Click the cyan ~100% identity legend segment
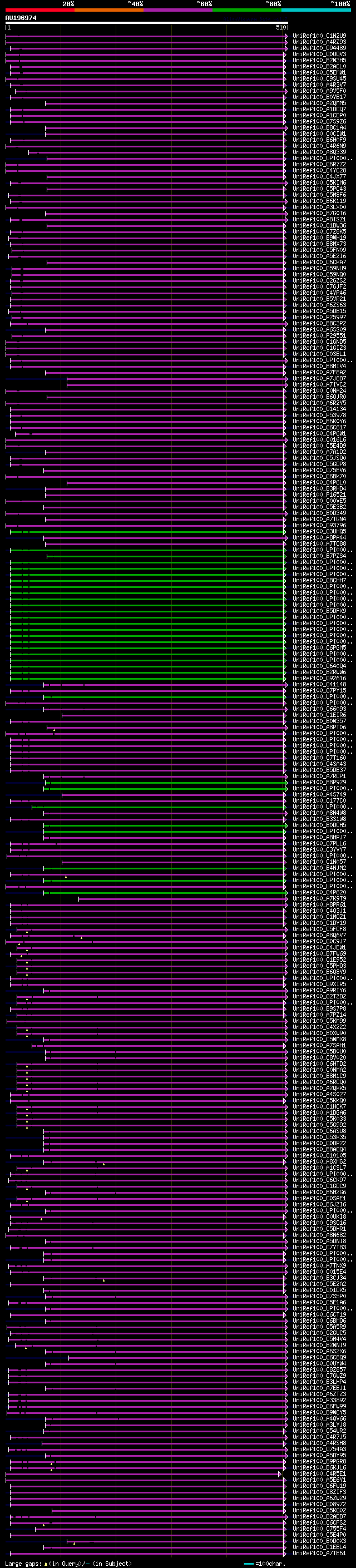This screenshot has width=356, height=1568. [317, 10]
